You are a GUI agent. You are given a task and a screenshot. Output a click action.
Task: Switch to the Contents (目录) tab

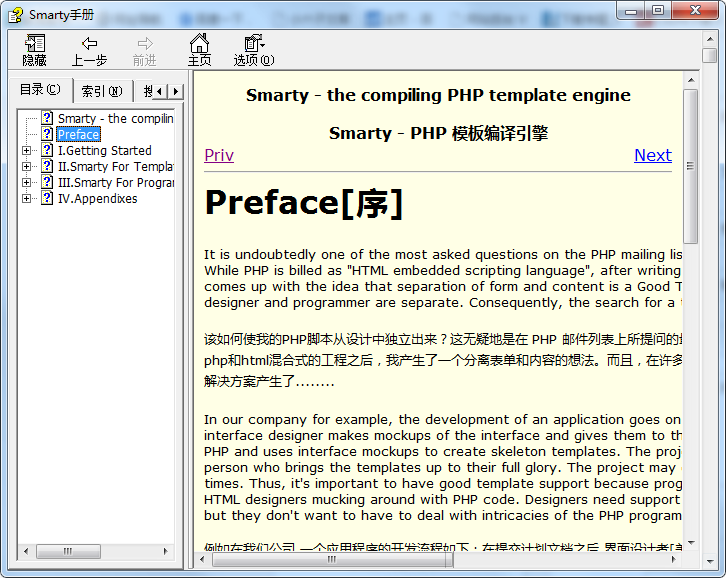[x=40, y=90]
